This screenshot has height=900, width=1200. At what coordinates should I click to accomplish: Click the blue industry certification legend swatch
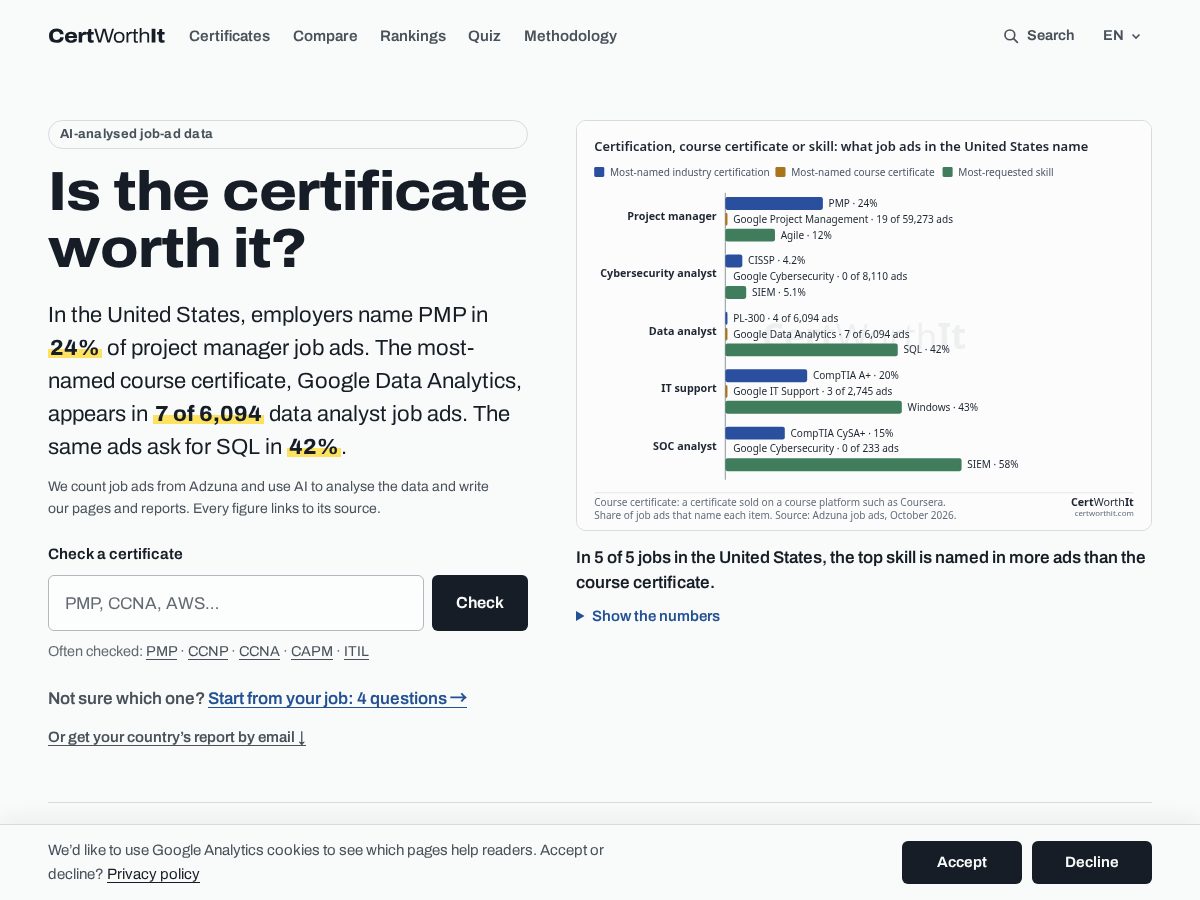point(599,172)
